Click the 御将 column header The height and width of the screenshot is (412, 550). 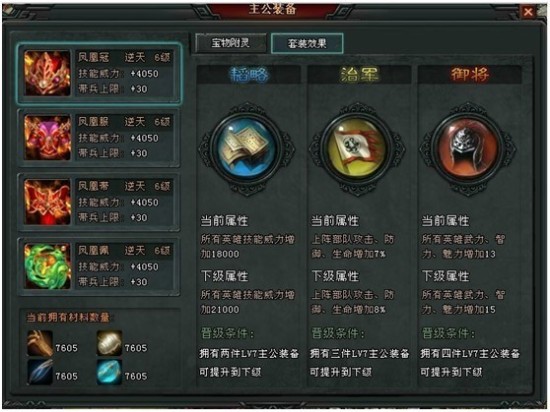470,74
